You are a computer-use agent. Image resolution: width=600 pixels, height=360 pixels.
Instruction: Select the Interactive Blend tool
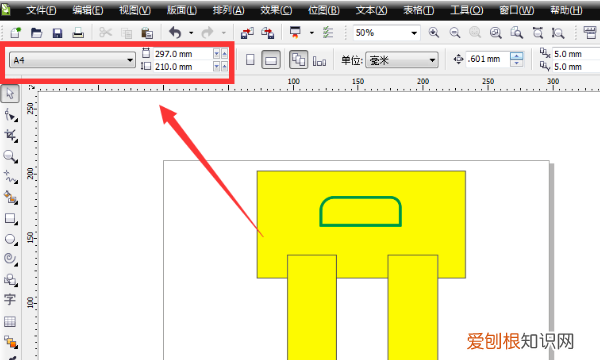11,342
